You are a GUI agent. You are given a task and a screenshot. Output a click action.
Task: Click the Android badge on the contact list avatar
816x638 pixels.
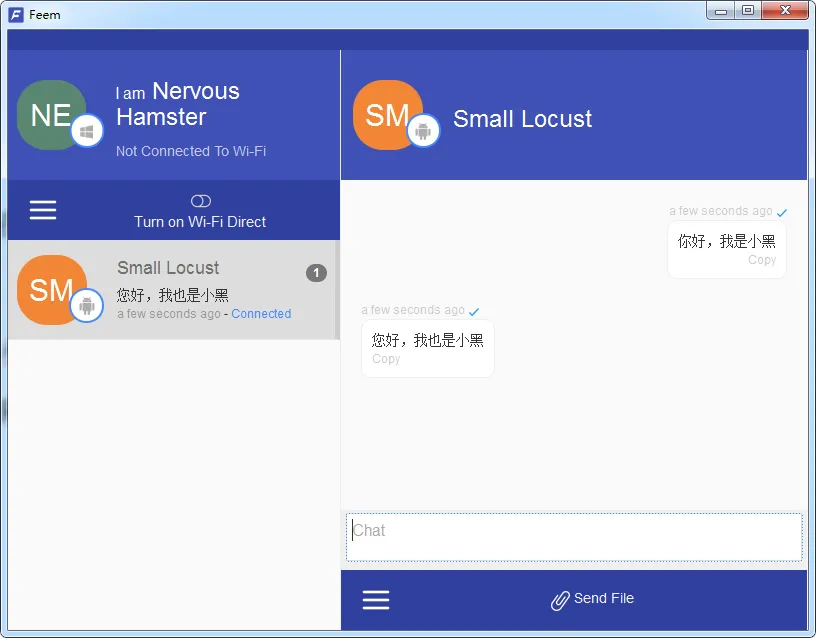pos(87,305)
